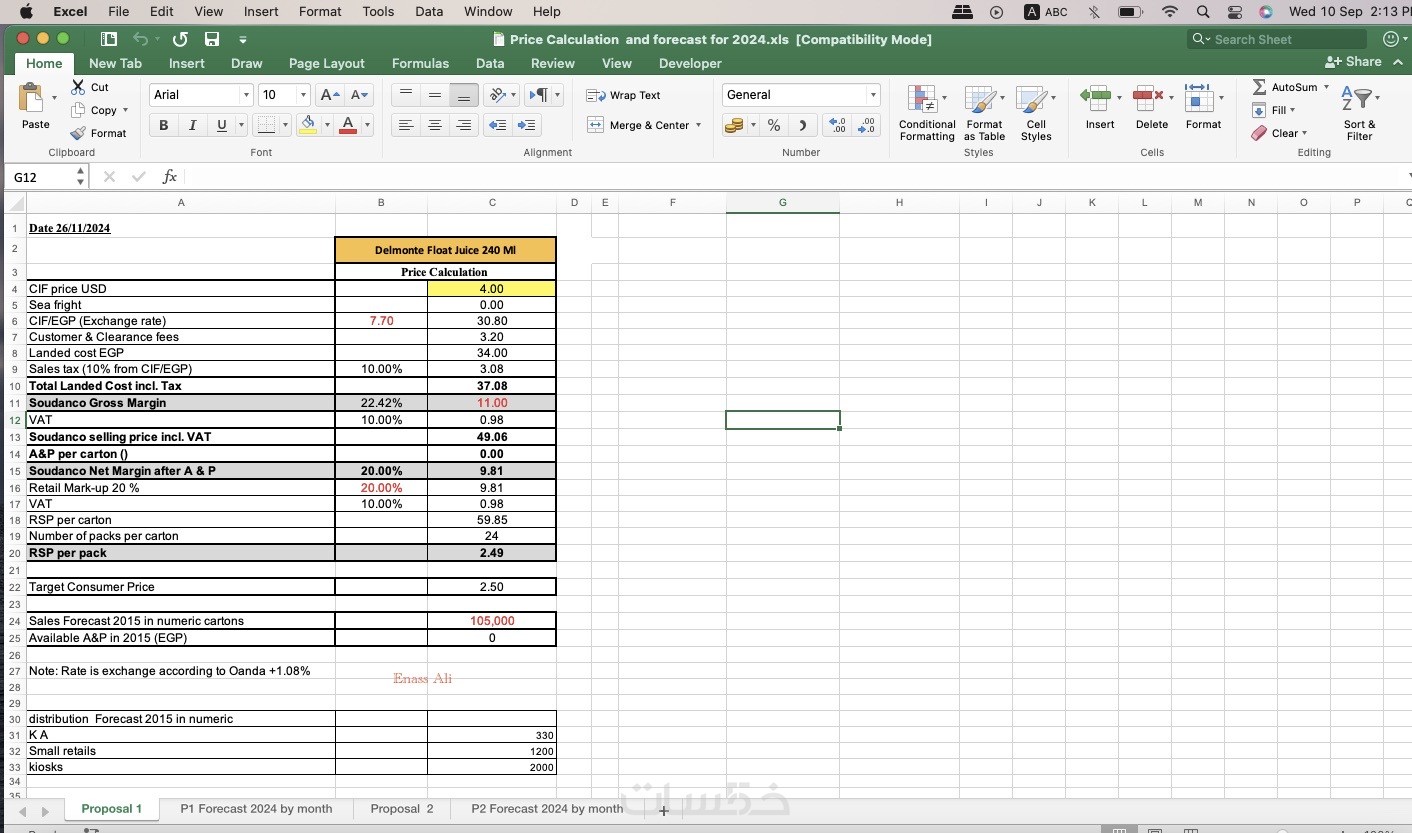Go to the Developer ribbon tab
The image size is (1412, 833).
690,63
